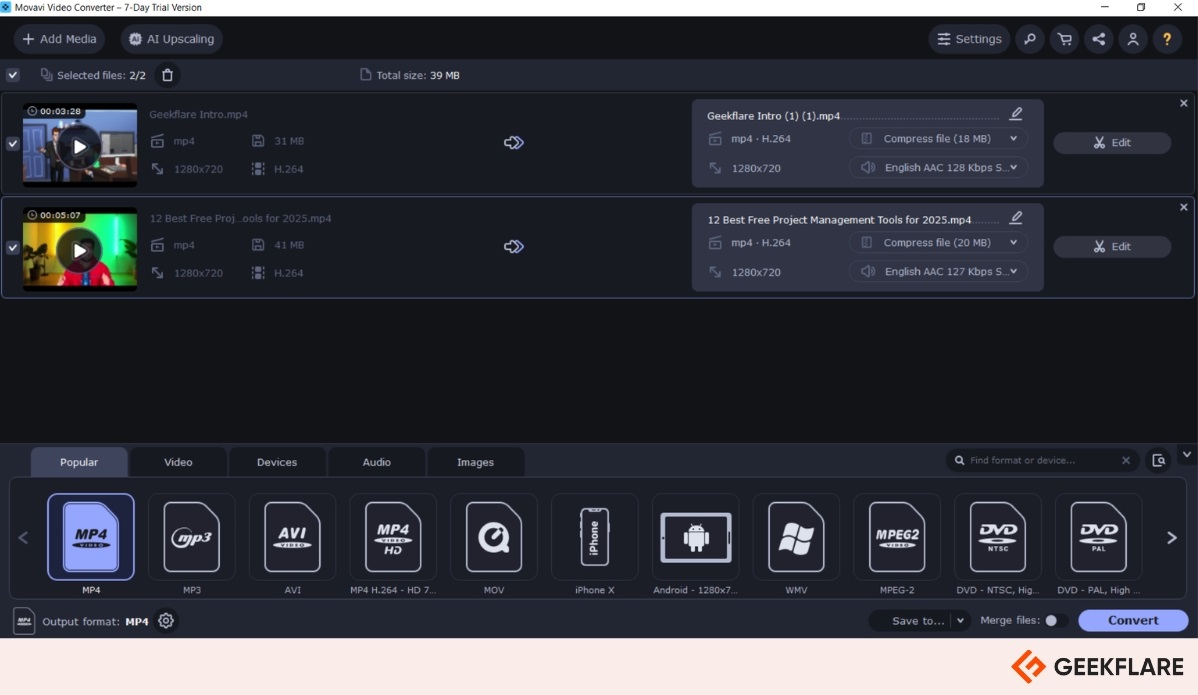This screenshot has width=1198, height=695.
Task: Select the MPEG-2 format icon
Action: (x=897, y=537)
